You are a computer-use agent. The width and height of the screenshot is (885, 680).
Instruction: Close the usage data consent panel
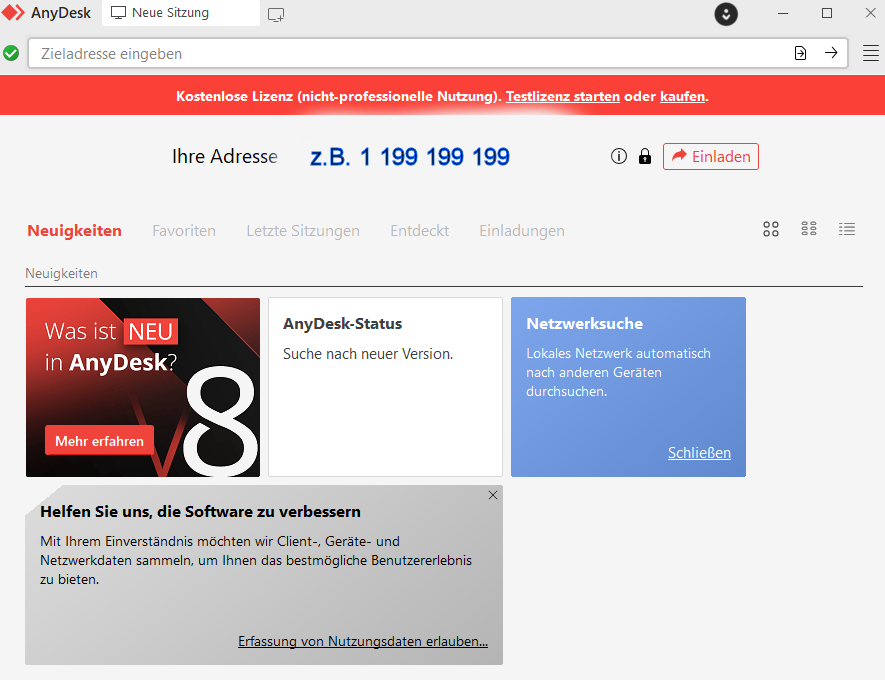coord(493,495)
